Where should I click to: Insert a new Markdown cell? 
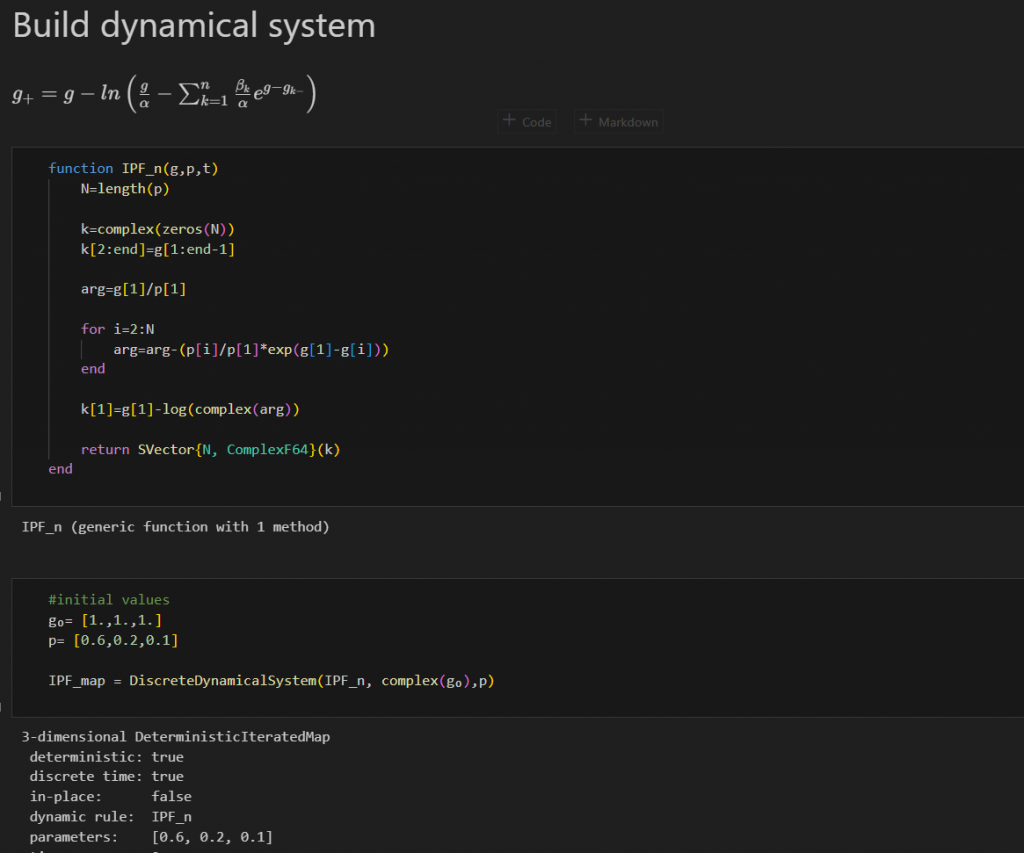point(619,122)
